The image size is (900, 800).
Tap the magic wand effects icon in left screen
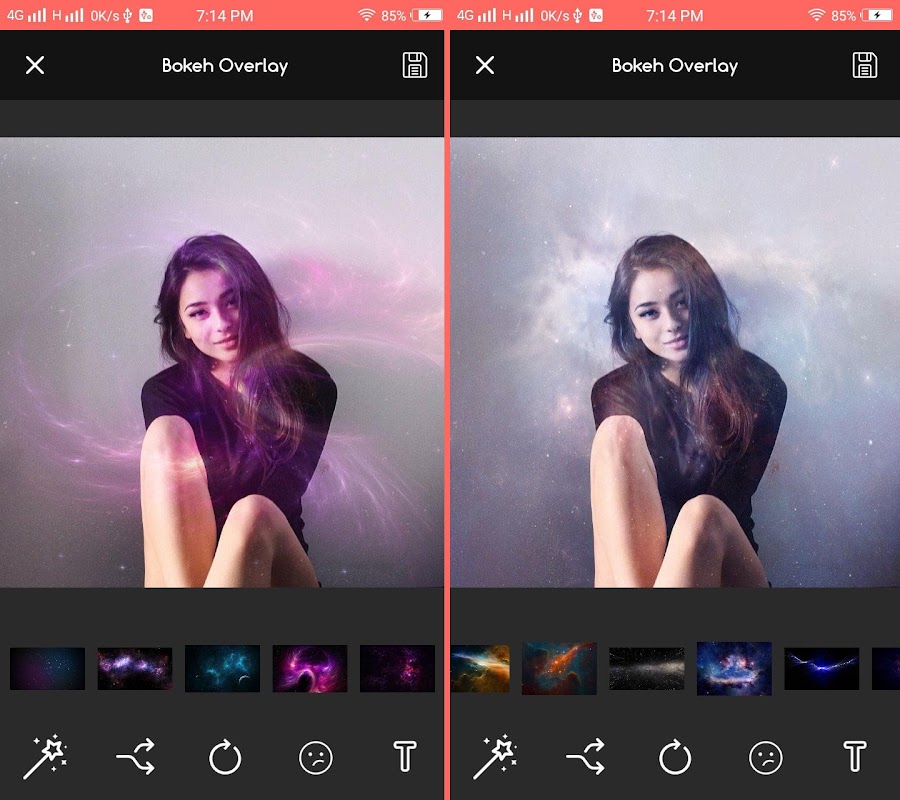45,756
